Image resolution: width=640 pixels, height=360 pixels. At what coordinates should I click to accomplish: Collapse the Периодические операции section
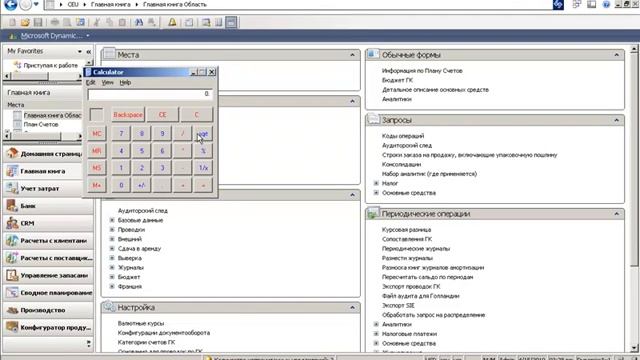tap(616, 214)
